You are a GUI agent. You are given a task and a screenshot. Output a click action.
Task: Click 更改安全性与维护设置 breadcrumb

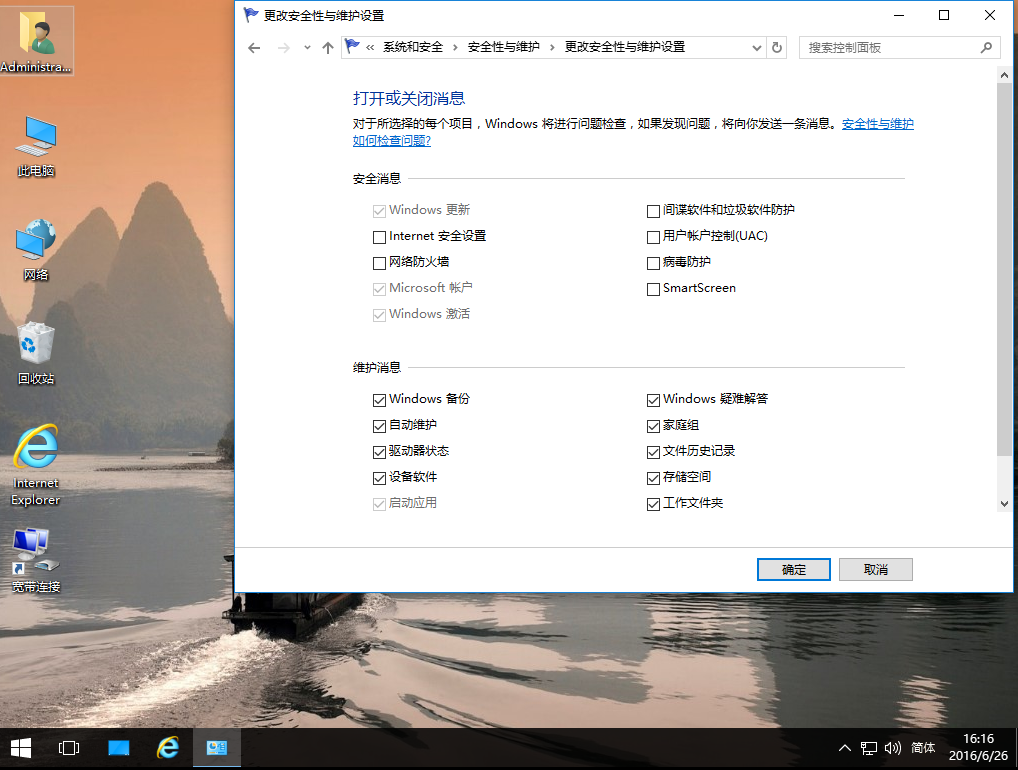click(x=625, y=47)
